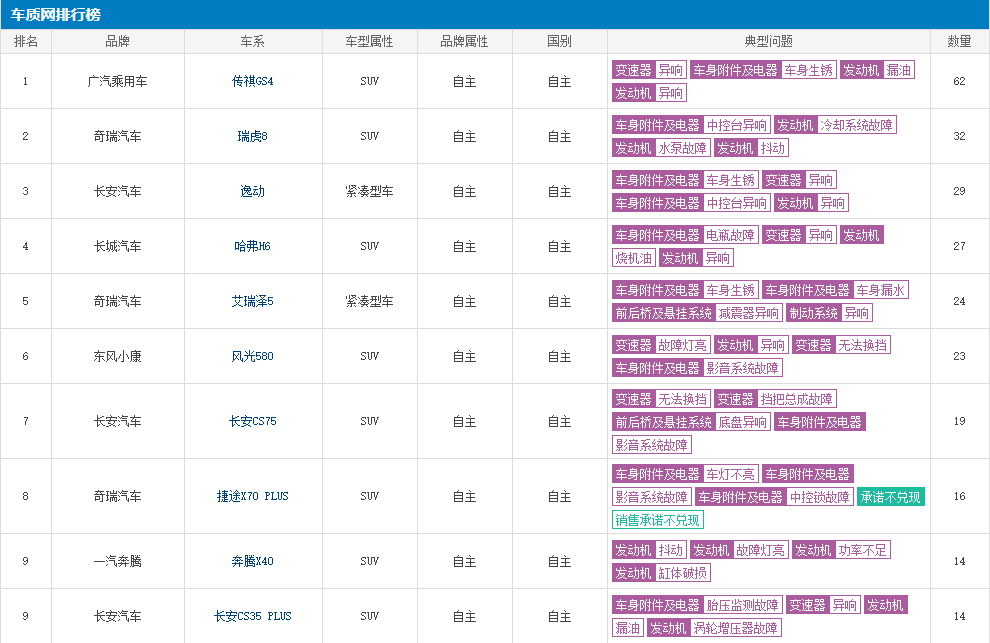Select the 车身生锈 tag in 传祺GS4 row
Screen dimensions: 990x643
click(x=809, y=70)
